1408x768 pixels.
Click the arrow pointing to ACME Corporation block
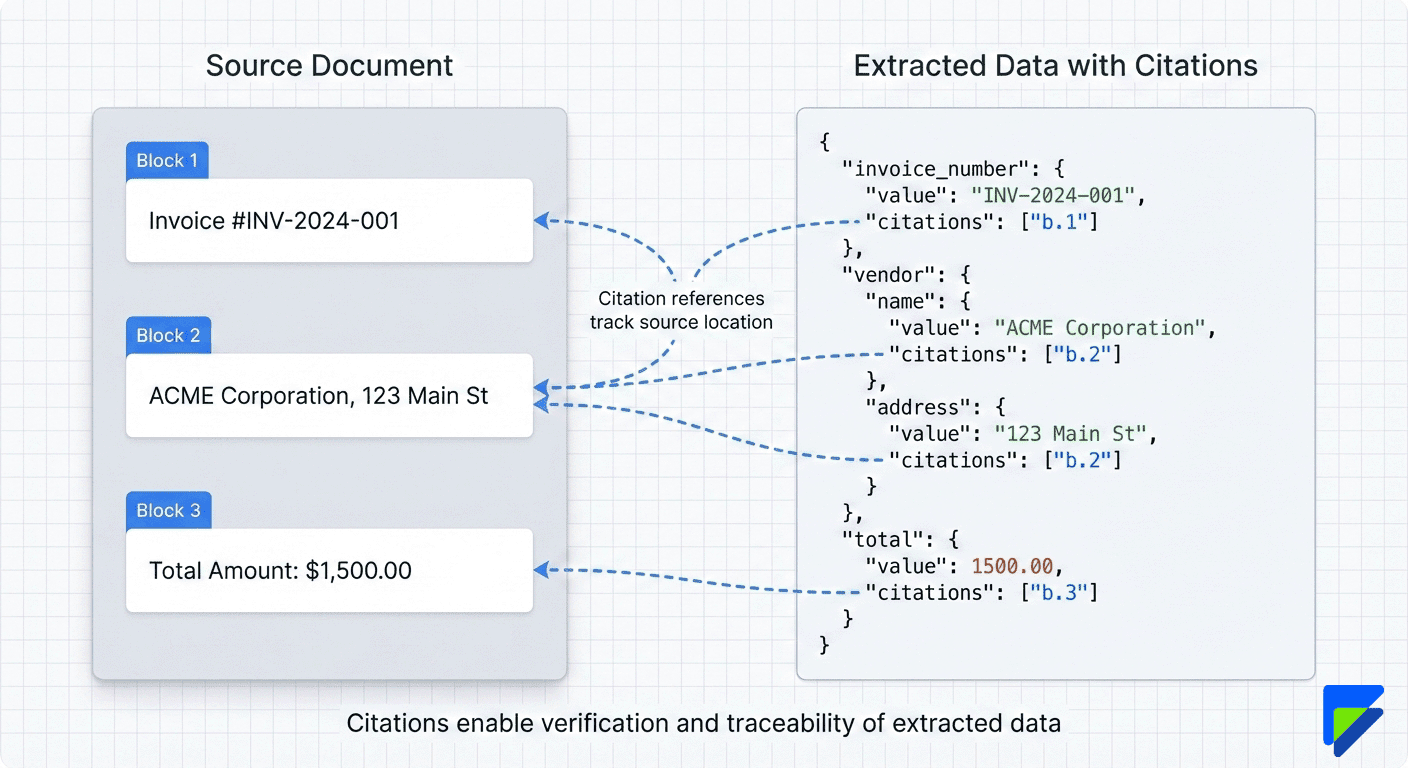click(x=545, y=385)
